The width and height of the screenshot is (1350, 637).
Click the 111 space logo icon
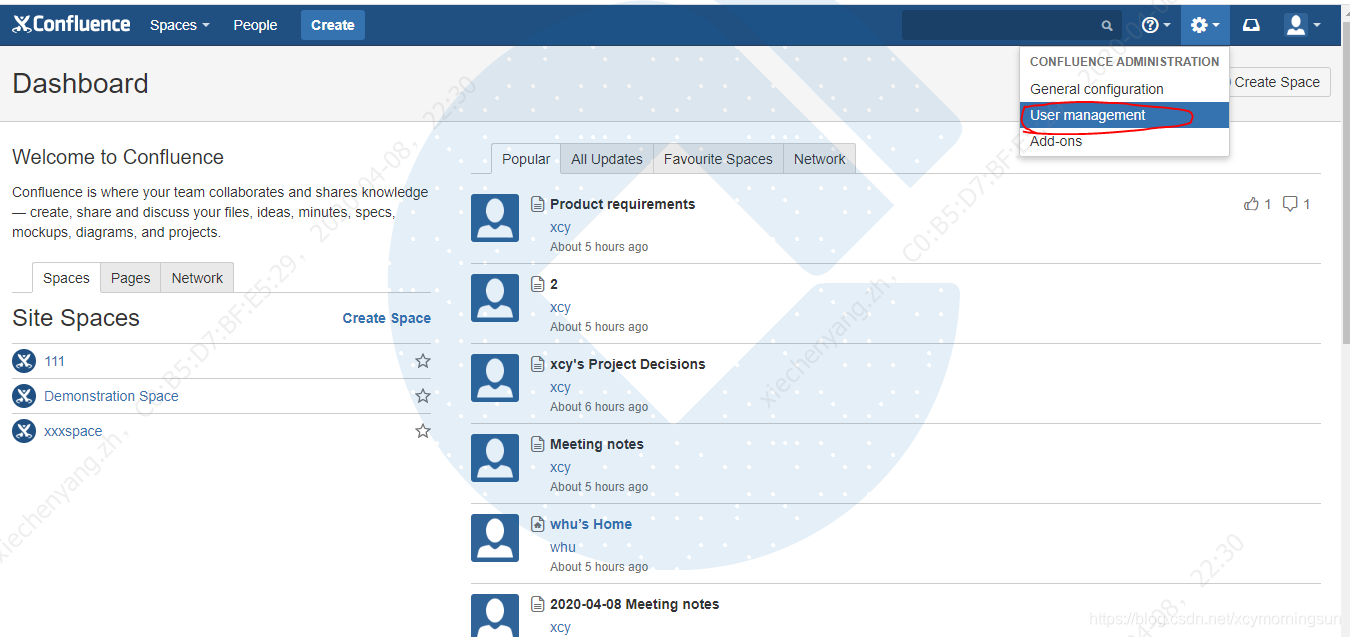(24, 361)
